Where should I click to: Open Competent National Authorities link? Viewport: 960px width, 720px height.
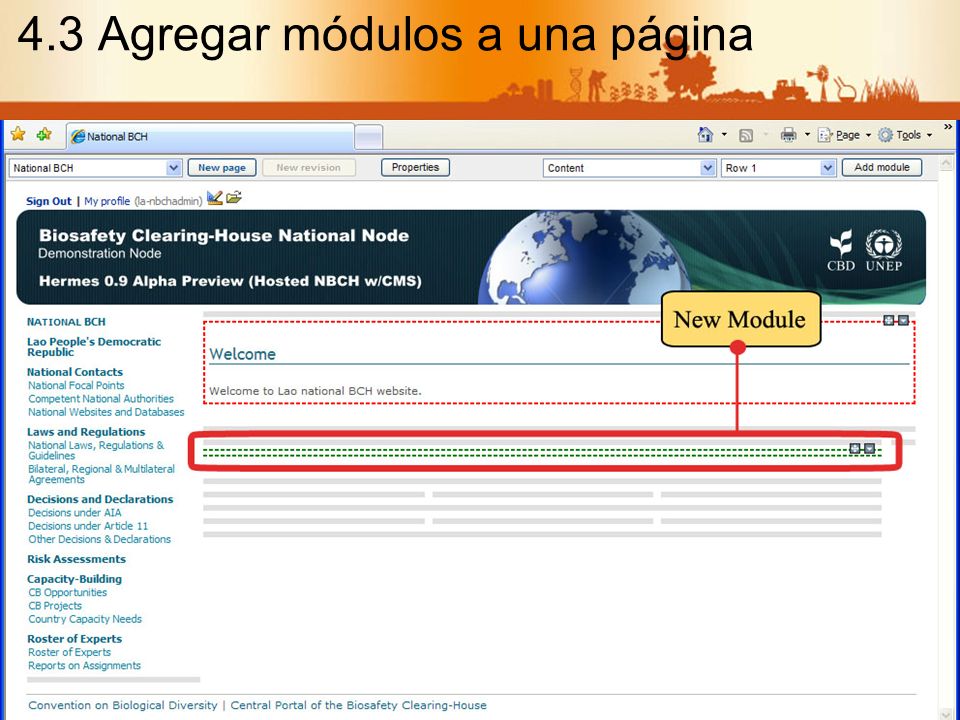click(101, 399)
